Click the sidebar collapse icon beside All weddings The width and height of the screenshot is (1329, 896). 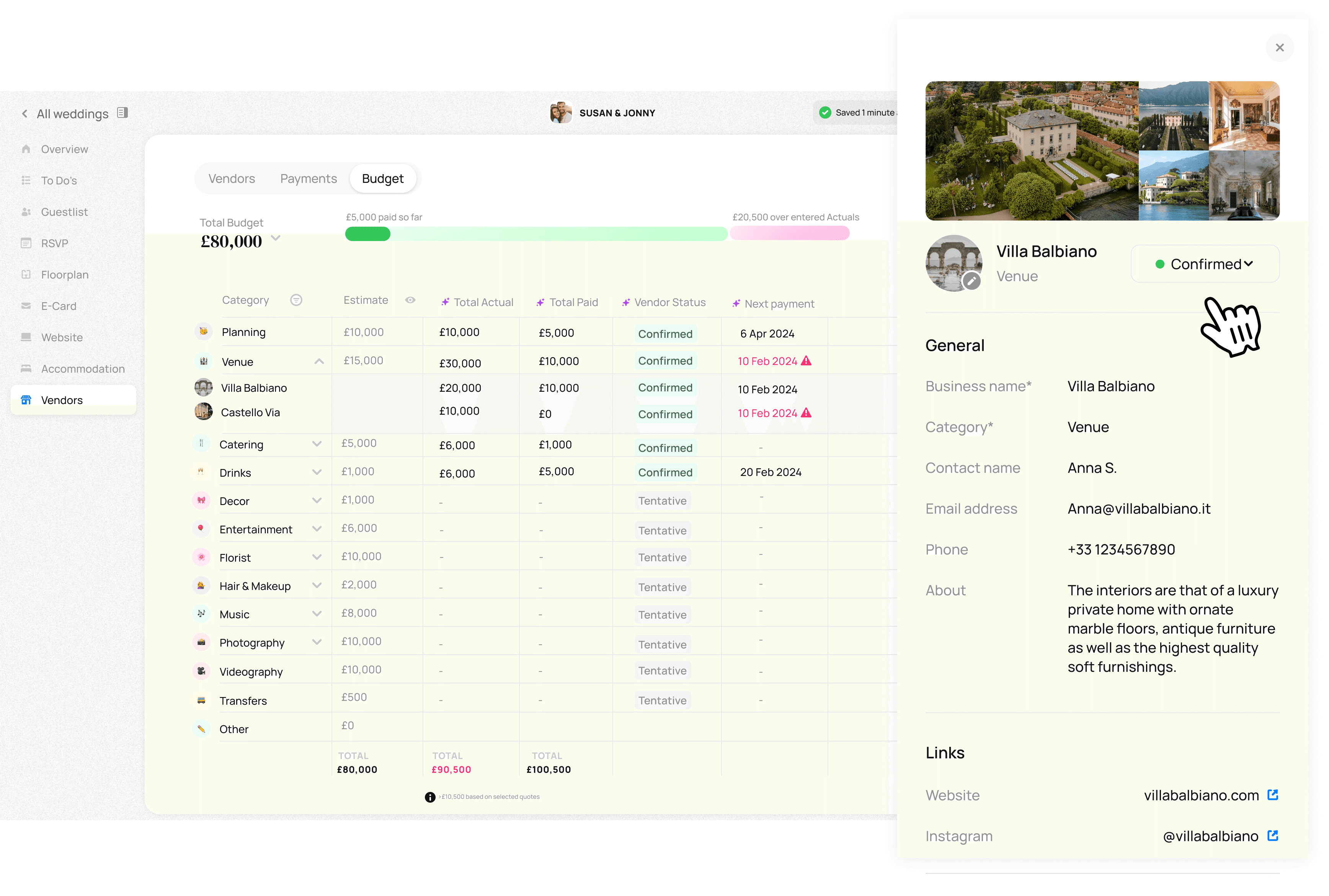(122, 112)
